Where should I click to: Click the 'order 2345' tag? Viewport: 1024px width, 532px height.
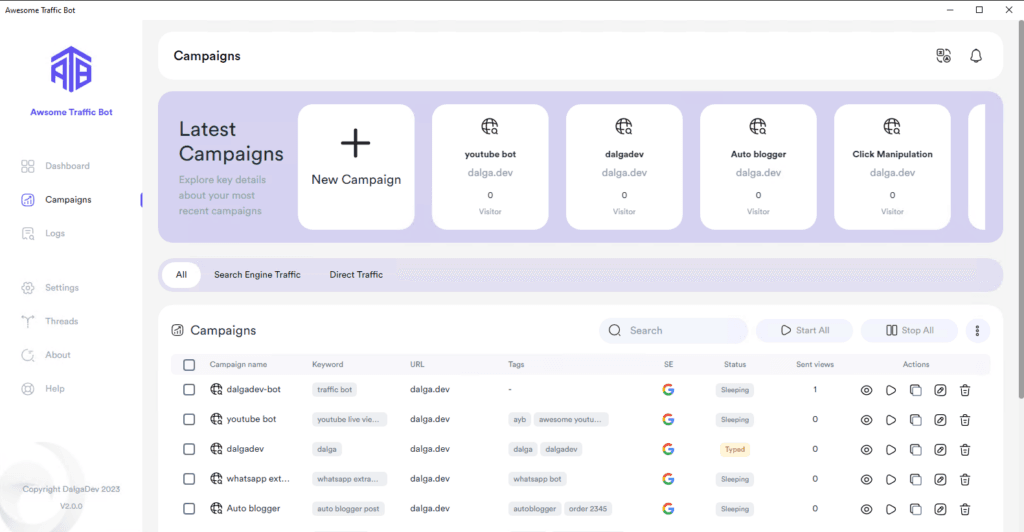pos(588,509)
